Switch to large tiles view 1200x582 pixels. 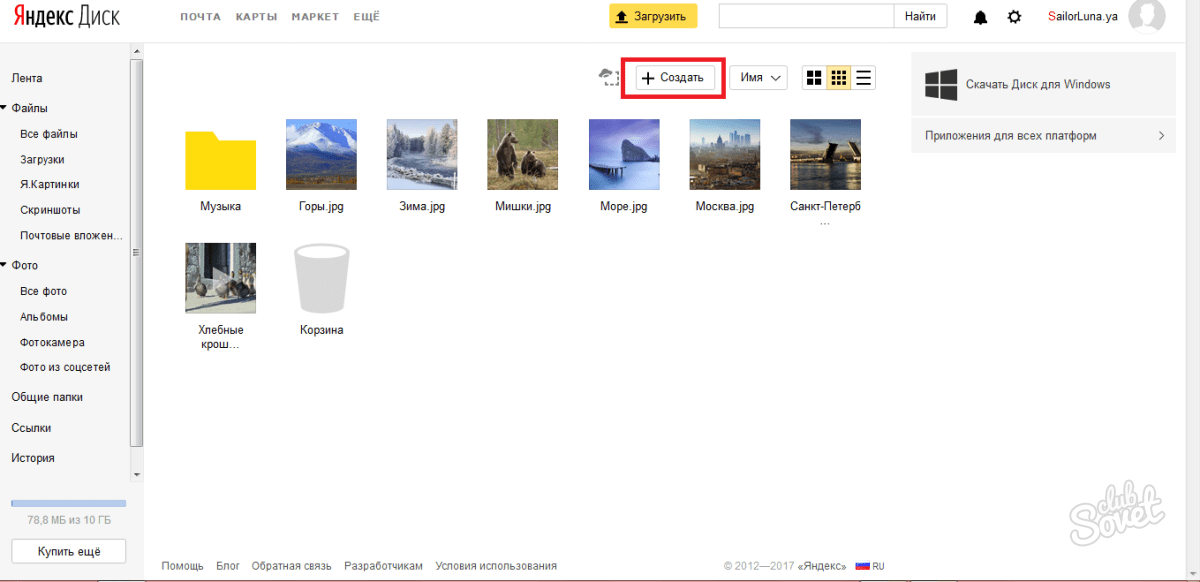[814, 78]
